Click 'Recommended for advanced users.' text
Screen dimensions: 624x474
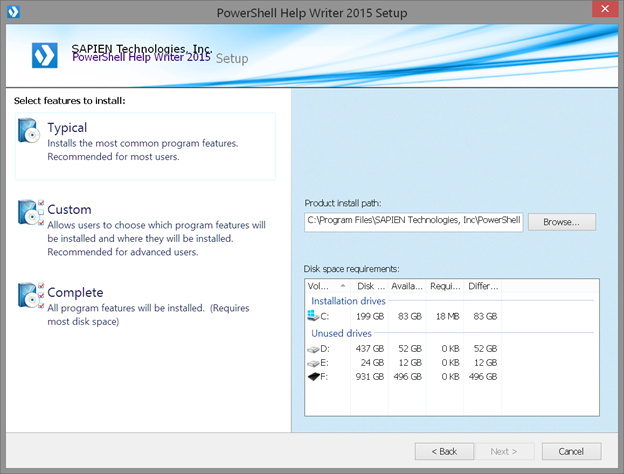point(123,252)
